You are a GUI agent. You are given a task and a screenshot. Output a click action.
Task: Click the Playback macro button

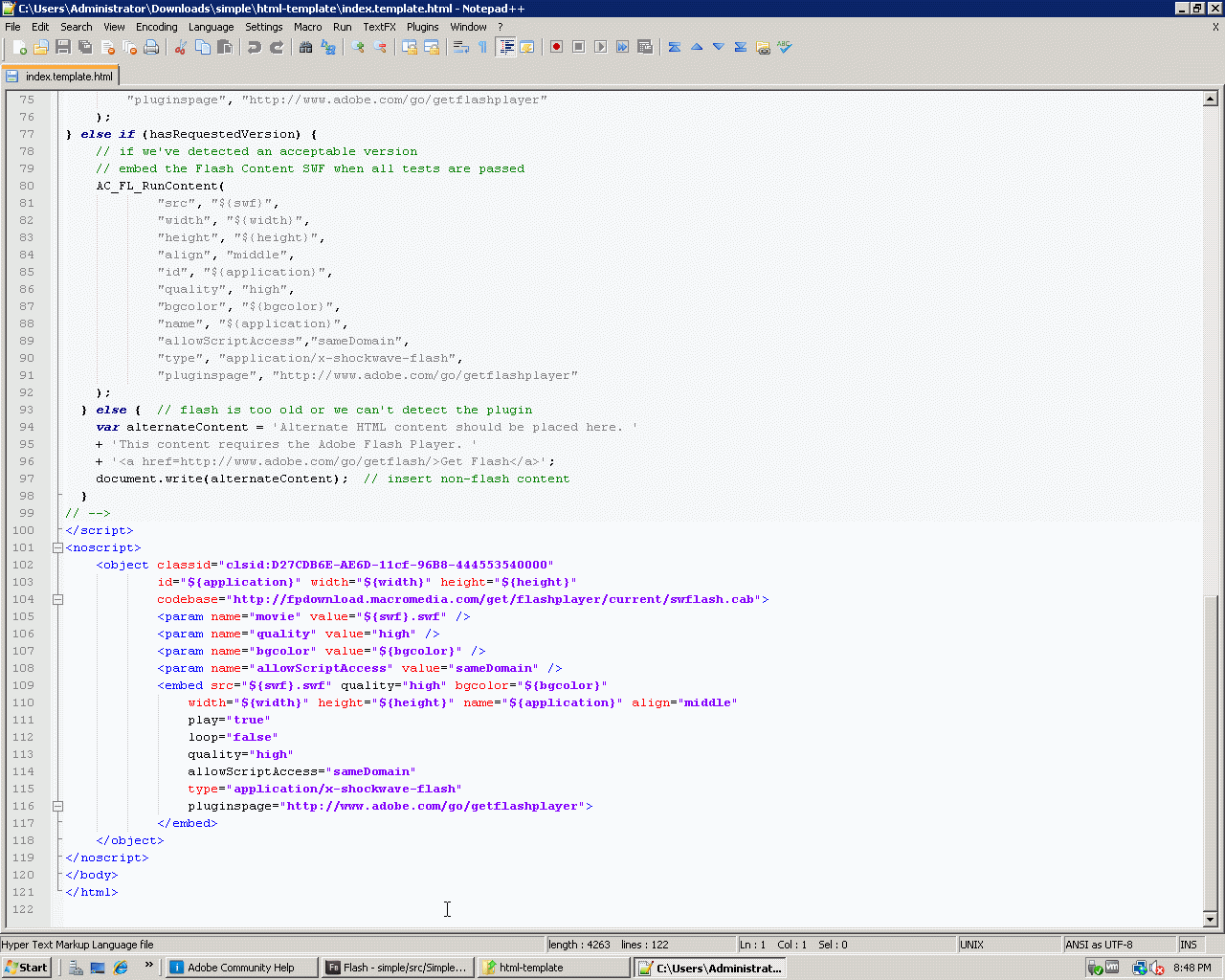[600, 47]
